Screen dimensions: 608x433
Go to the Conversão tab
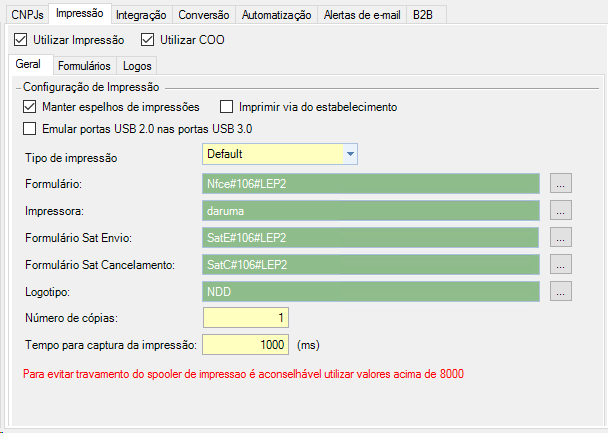click(204, 14)
